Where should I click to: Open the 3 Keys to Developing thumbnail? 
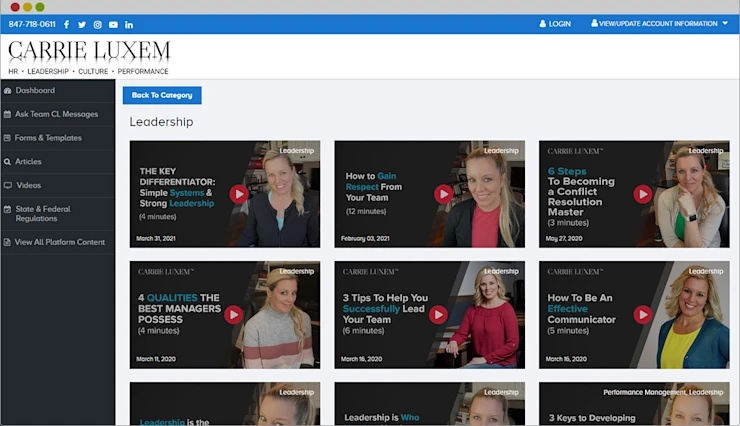[x=634, y=404]
